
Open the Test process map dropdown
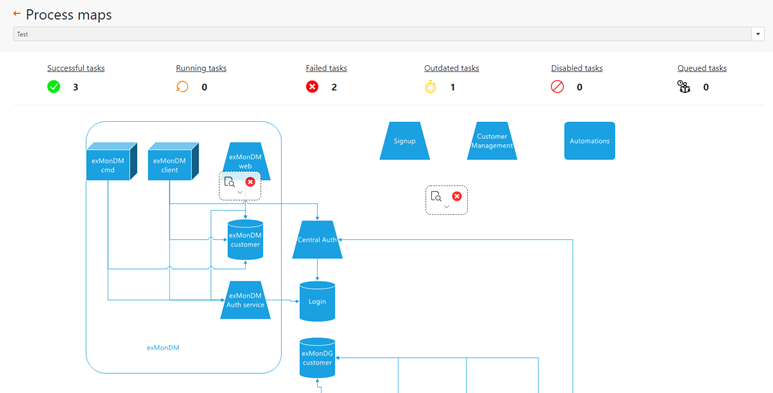coord(388,34)
